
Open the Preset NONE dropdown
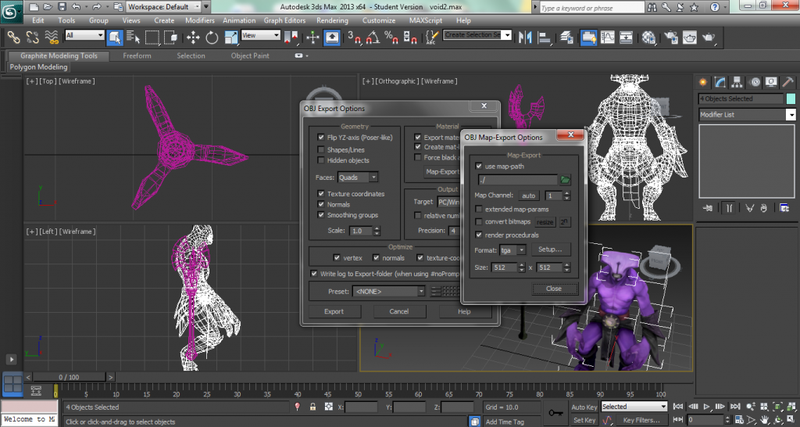coord(389,291)
